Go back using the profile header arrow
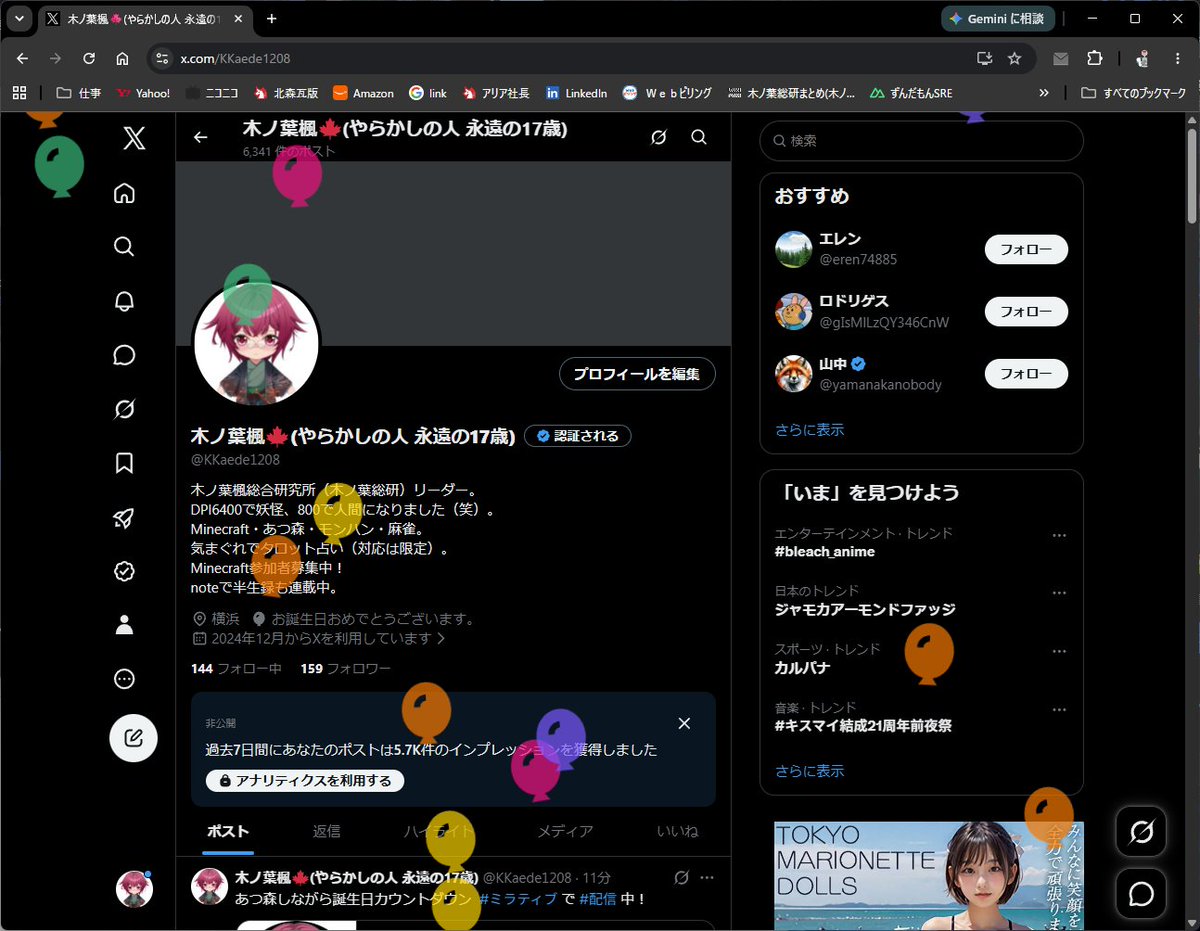 201,138
